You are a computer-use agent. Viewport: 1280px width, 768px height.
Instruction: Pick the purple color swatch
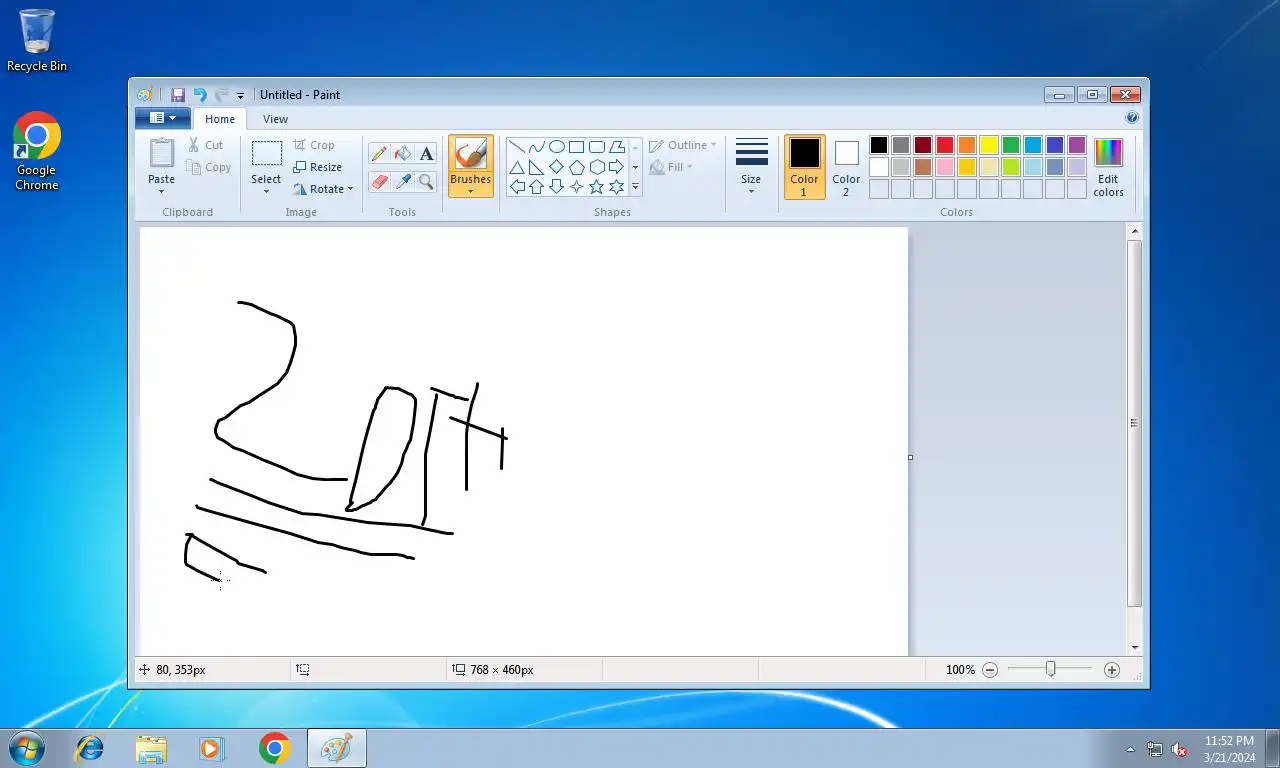1077,145
